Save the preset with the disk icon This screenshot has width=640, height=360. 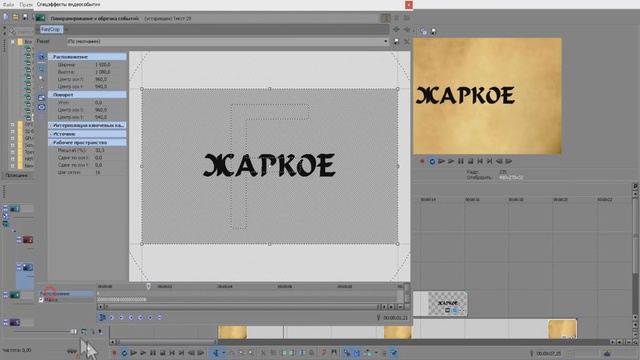click(396, 42)
